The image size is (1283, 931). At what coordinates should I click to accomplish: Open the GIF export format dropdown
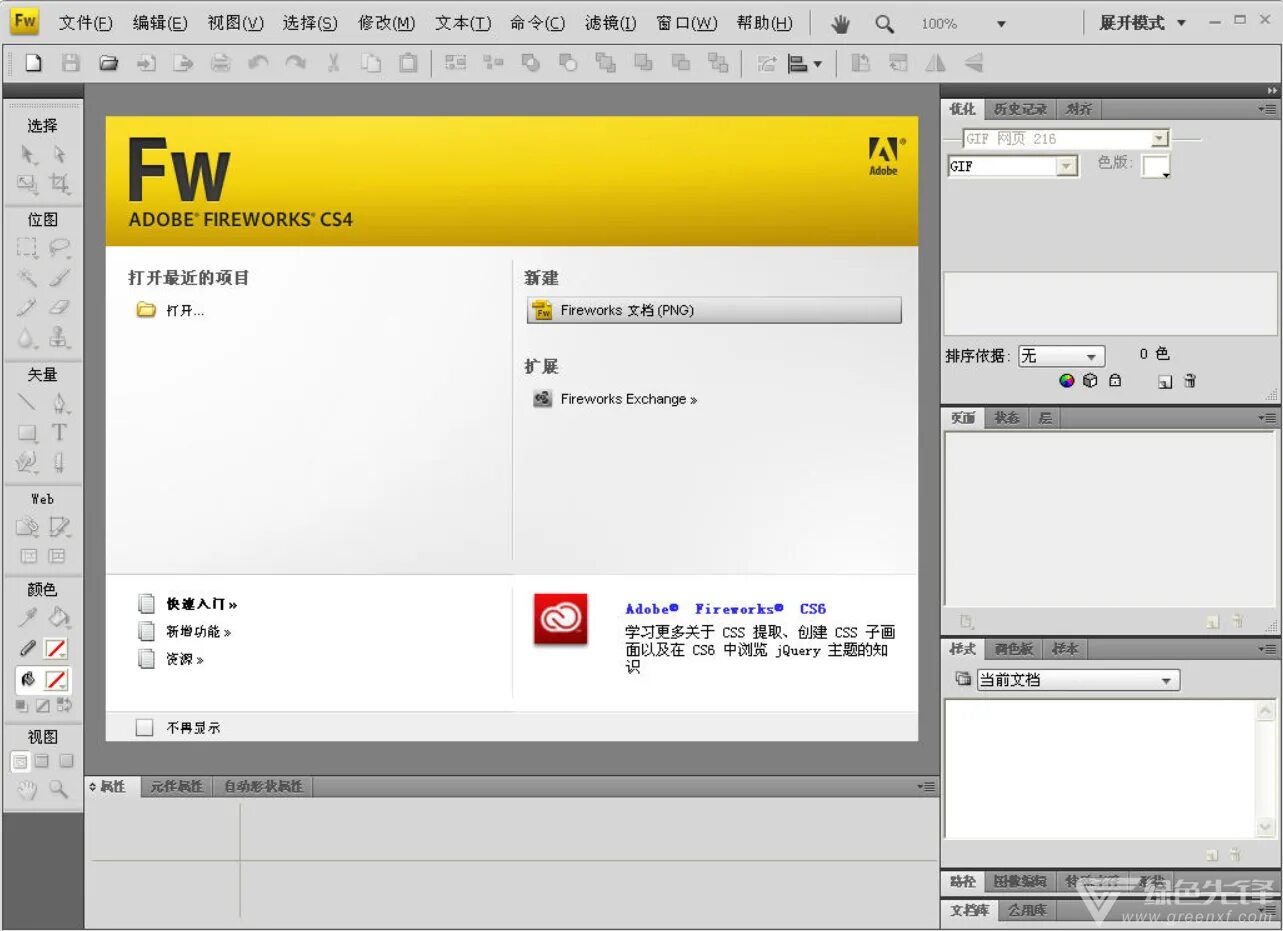(x=1013, y=166)
